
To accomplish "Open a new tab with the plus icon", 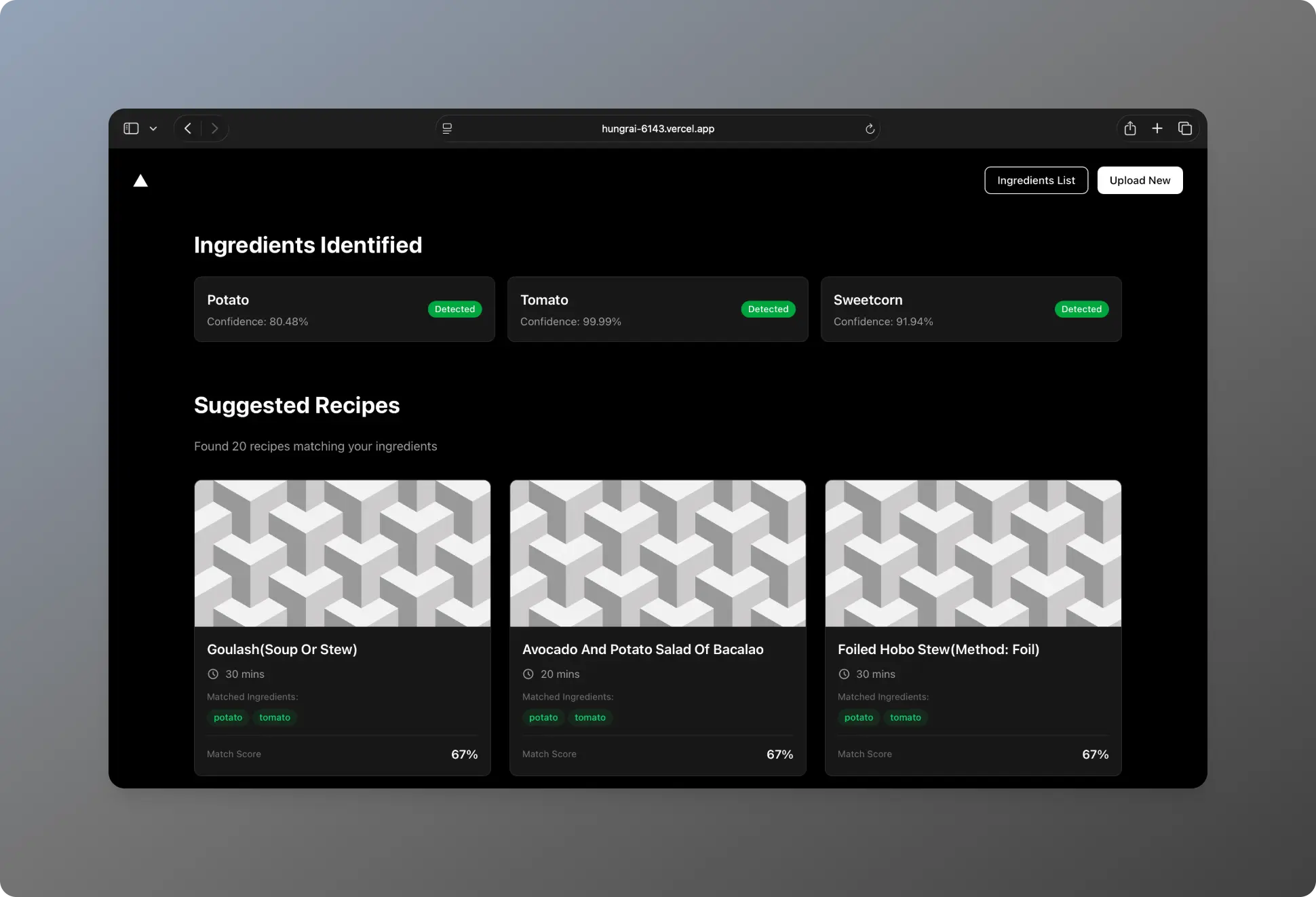I will point(1157,128).
